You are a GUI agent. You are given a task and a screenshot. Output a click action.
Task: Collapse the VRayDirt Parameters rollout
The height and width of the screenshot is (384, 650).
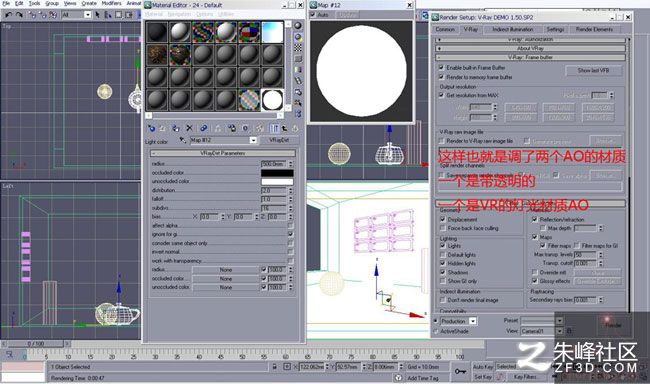click(x=223, y=153)
